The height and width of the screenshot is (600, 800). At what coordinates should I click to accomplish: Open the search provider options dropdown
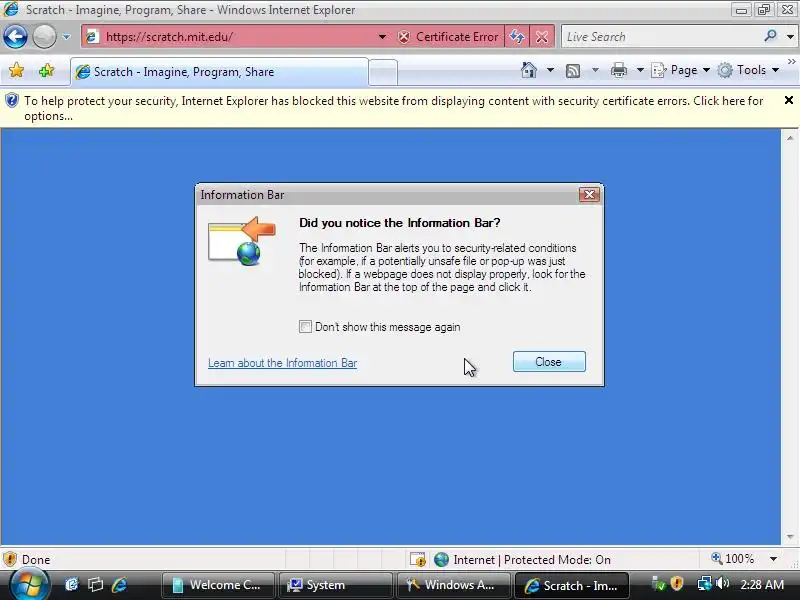coord(790,37)
